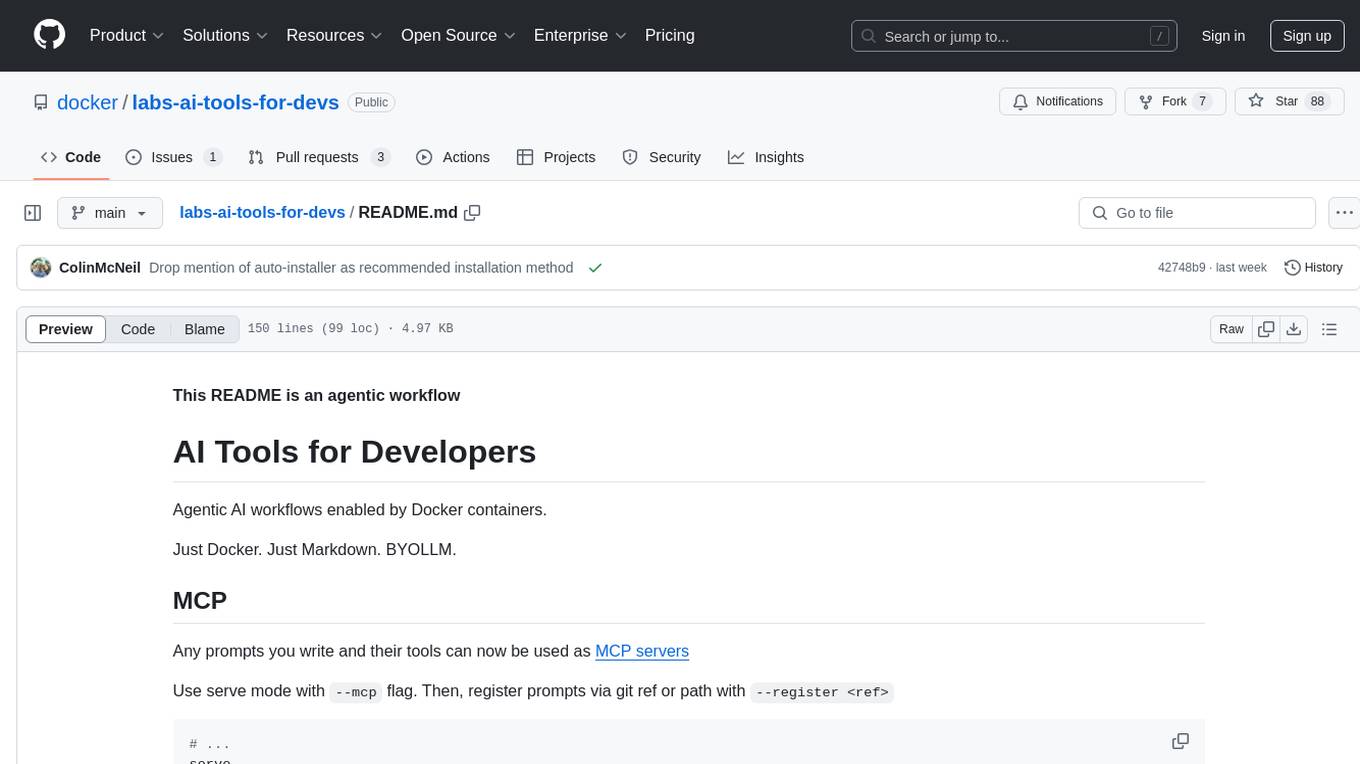
Task: Click the --mcp inline code
Action: 356,691
